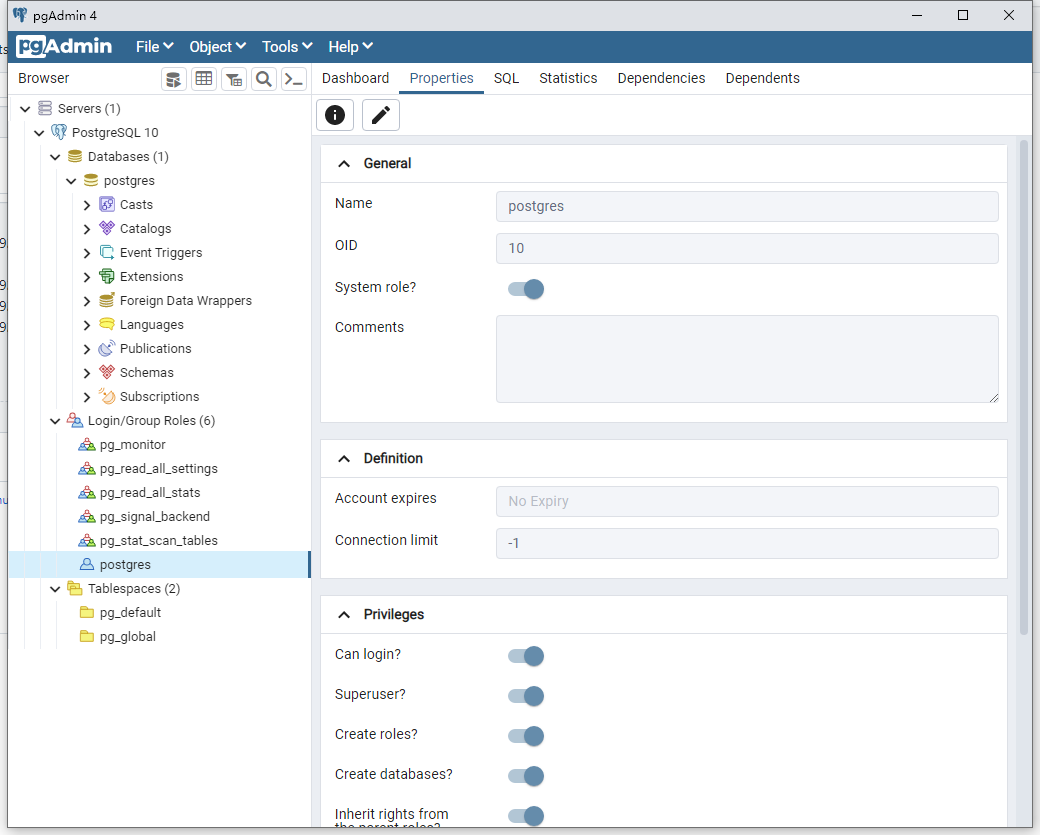1040x835 pixels.
Task: Click the PostgreSQL 10 elephant icon
Action: pyautogui.click(x=59, y=132)
